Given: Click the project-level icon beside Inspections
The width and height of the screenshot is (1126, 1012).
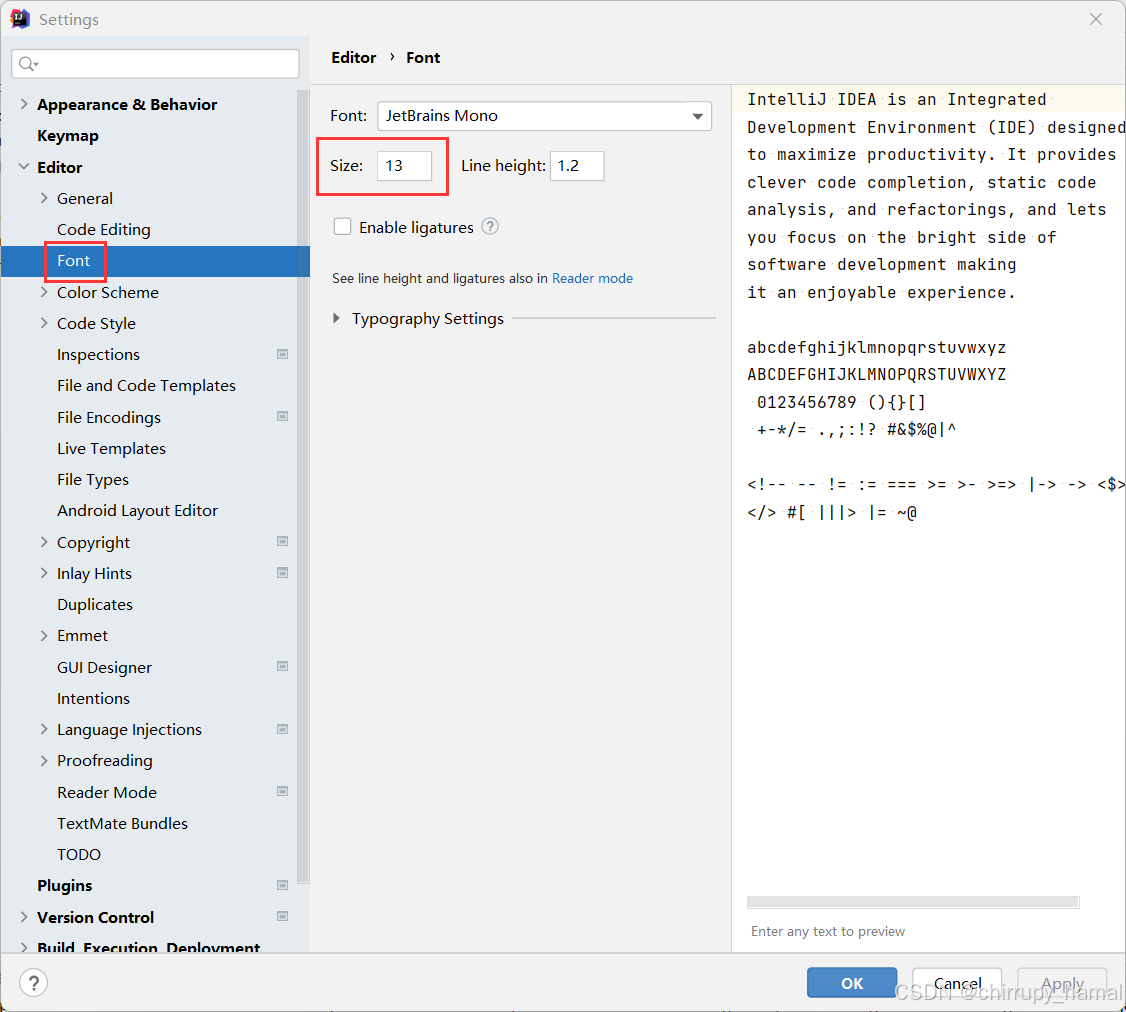Looking at the screenshot, I should pos(282,354).
